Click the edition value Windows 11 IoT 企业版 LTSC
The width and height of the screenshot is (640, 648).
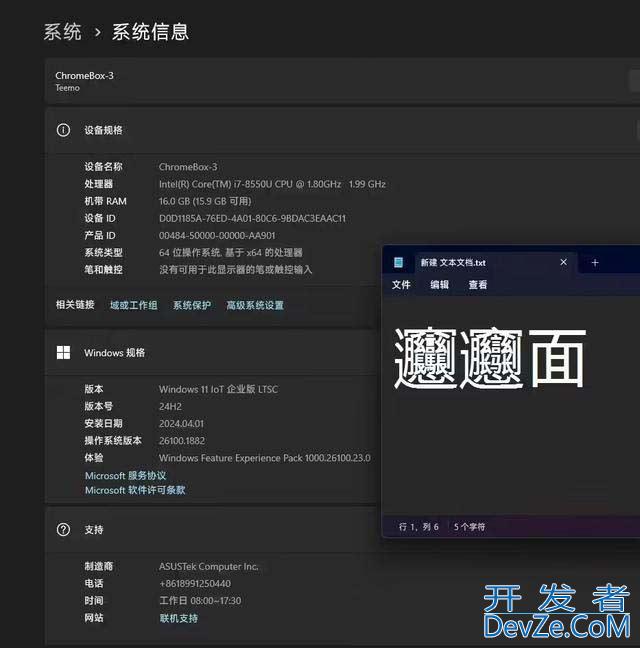coord(218,389)
